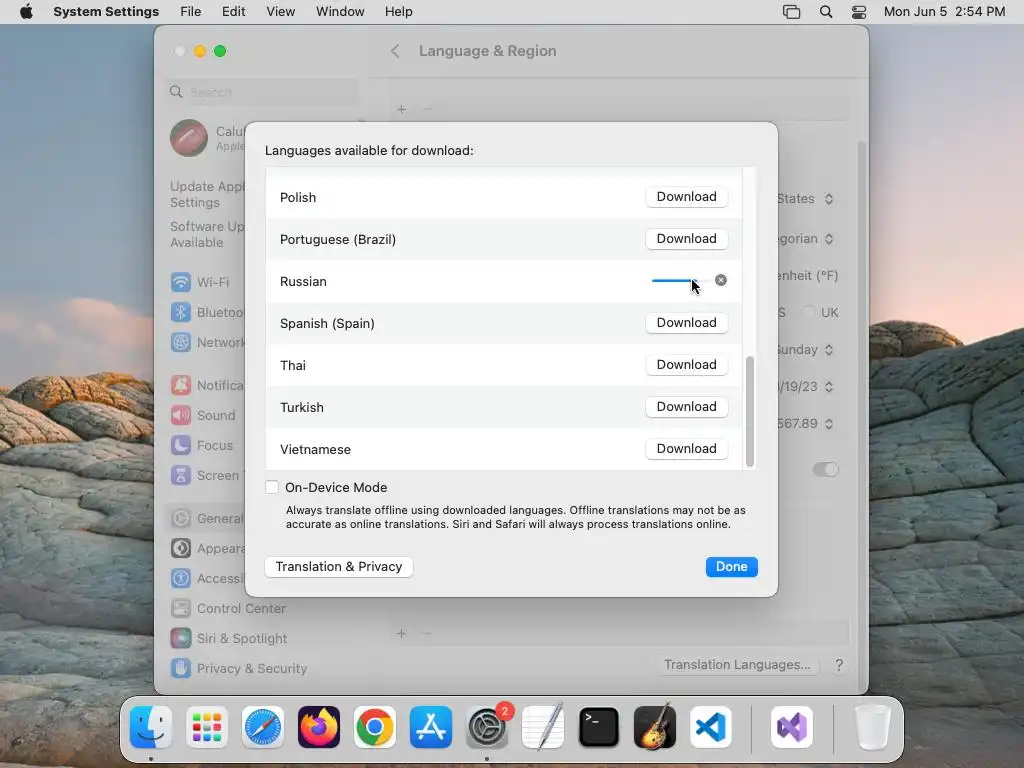Click the Stage Manager menu bar icon
Image resolution: width=1024 pixels, height=768 pixels.
[x=792, y=12]
